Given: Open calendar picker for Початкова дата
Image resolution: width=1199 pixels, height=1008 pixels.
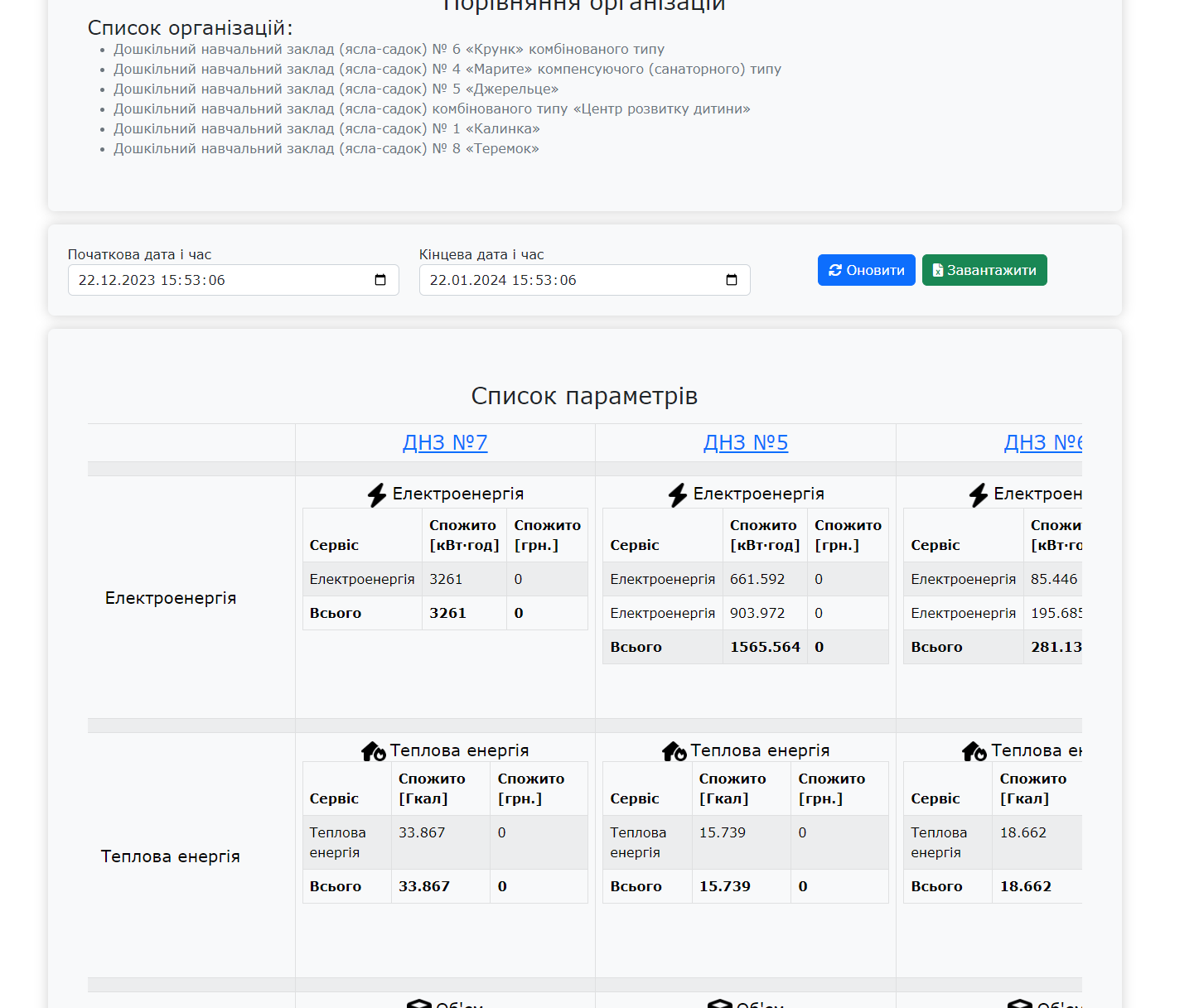Looking at the screenshot, I should tap(380, 280).
